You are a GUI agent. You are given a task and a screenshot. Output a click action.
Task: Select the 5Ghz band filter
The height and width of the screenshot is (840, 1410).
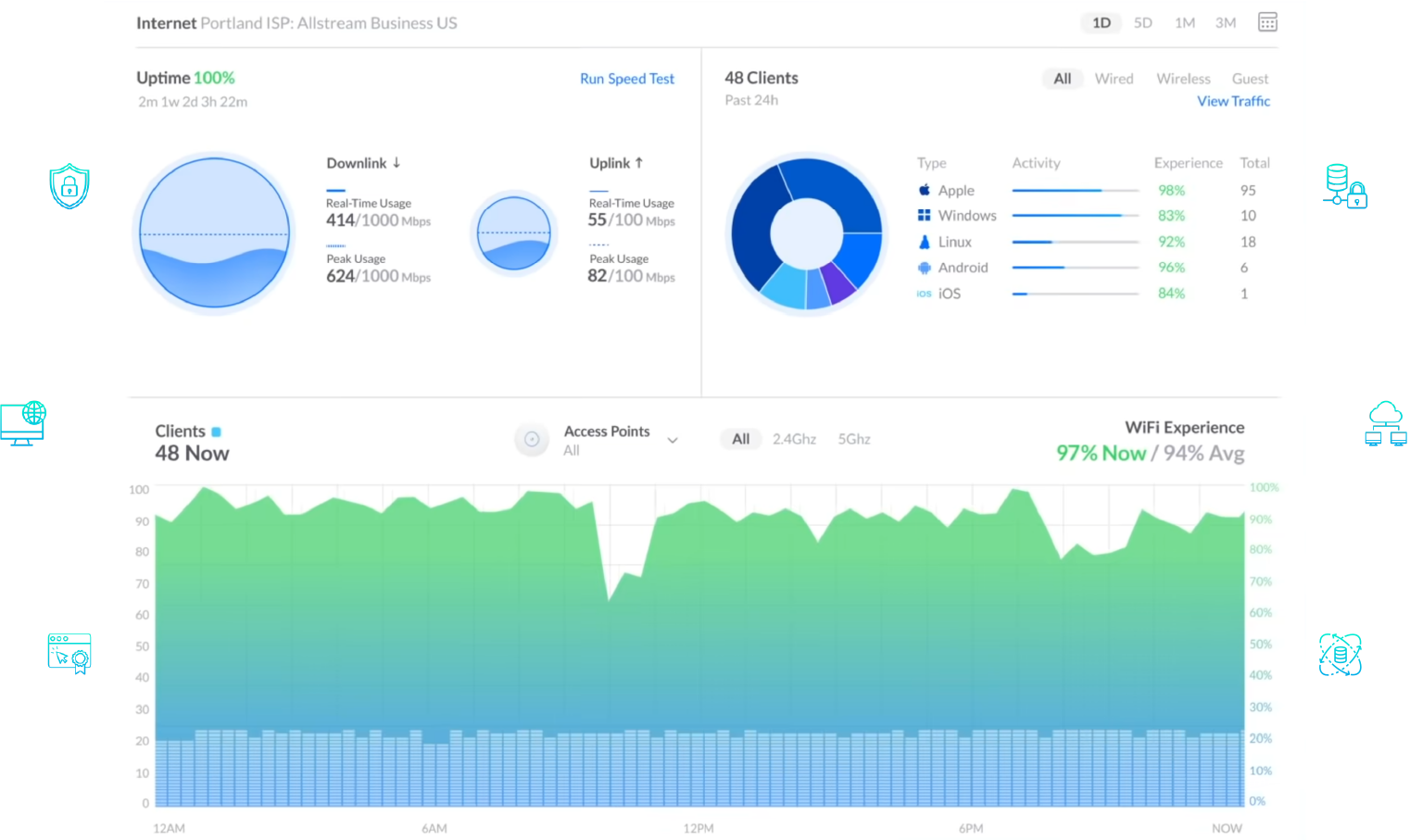point(853,439)
